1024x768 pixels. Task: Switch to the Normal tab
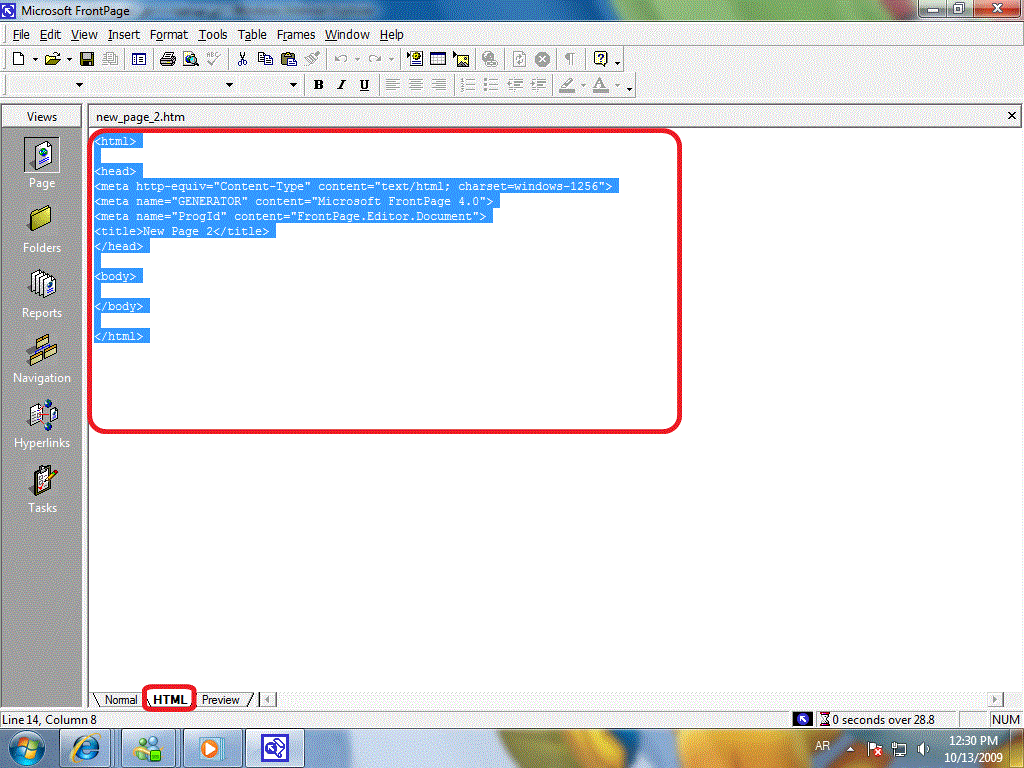click(121, 700)
